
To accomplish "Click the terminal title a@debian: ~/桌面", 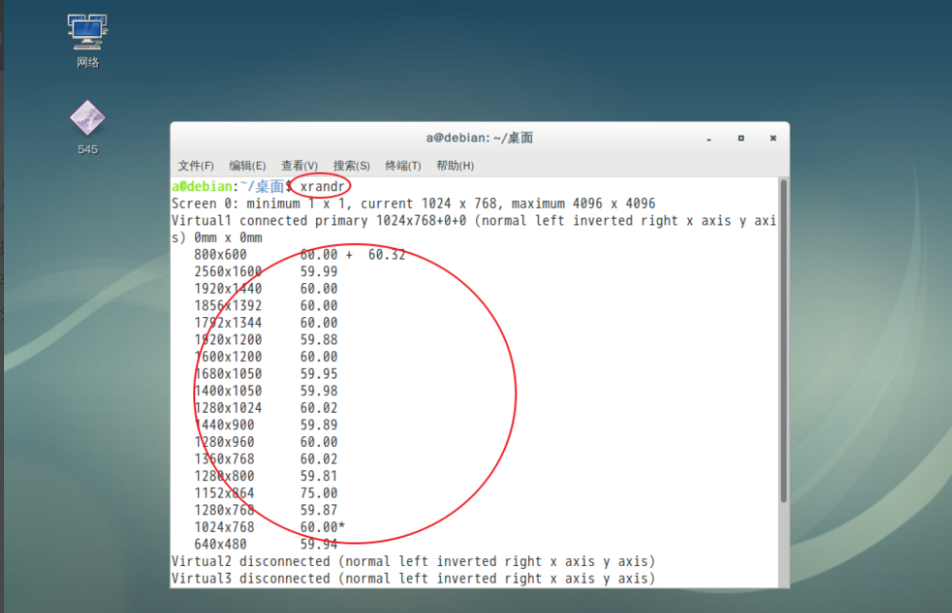I will tap(480, 138).
